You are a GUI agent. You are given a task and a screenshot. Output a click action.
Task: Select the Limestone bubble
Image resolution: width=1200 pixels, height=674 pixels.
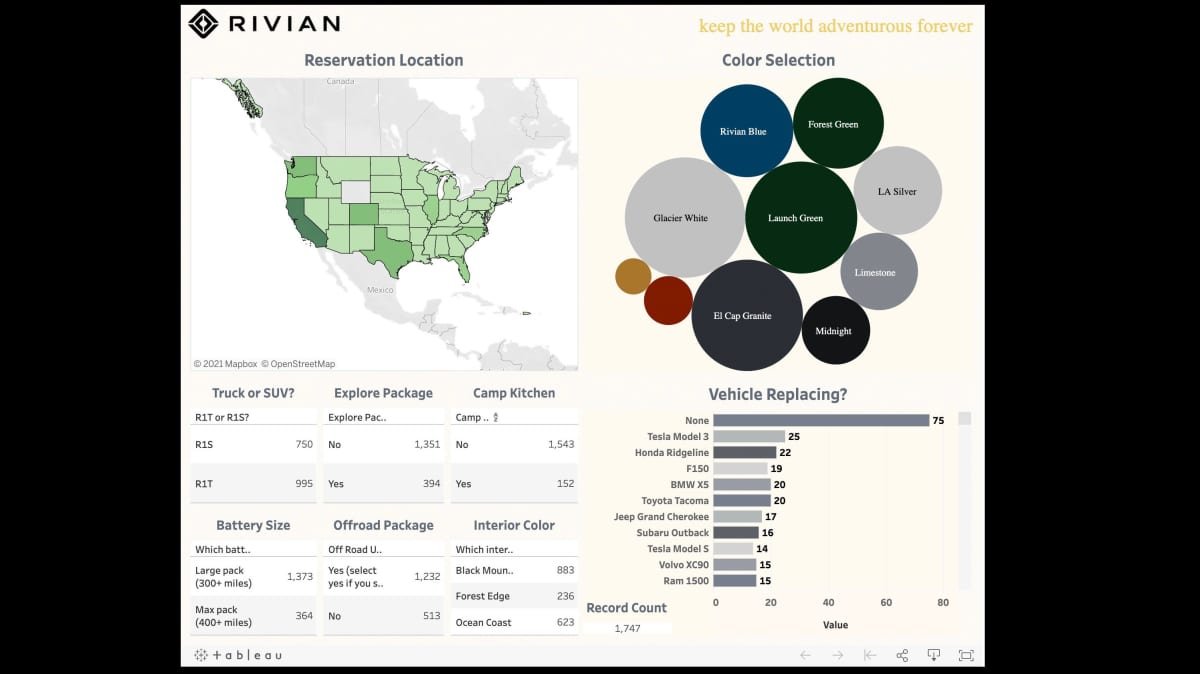pos(879,272)
